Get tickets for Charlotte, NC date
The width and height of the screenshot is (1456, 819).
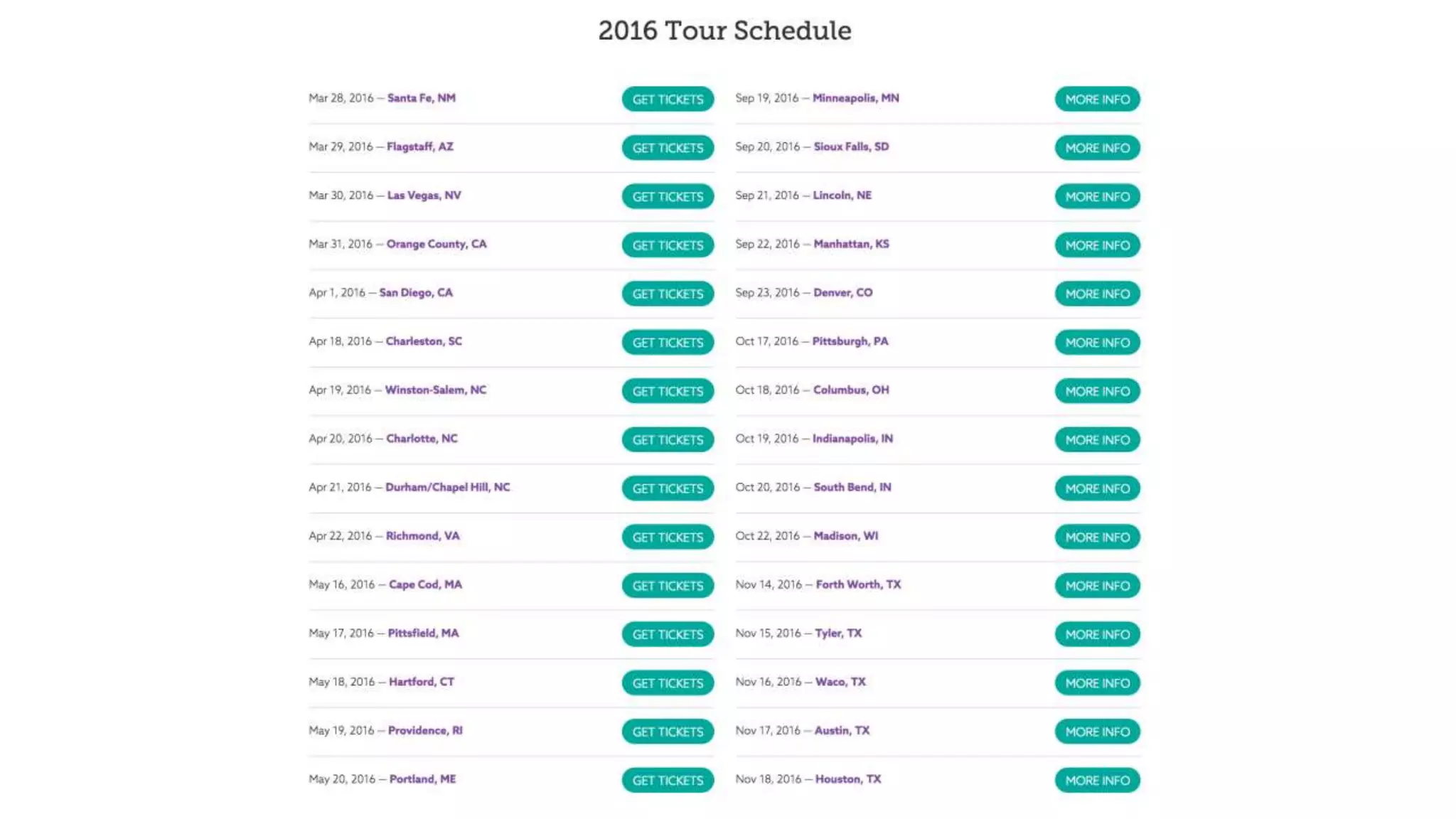[x=667, y=440]
